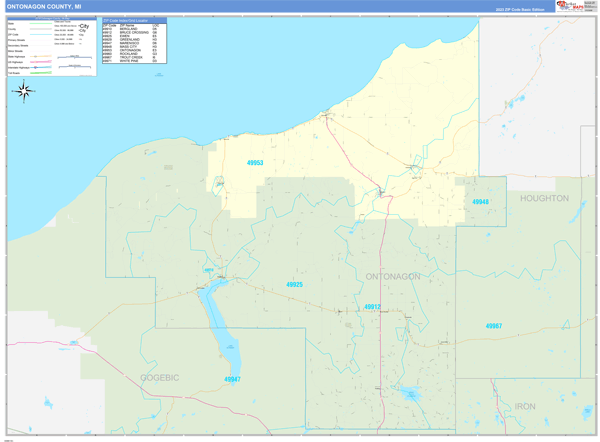Click the ZIP code 49925 label
This screenshot has width=600, height=442.
[x=294, y=285]
